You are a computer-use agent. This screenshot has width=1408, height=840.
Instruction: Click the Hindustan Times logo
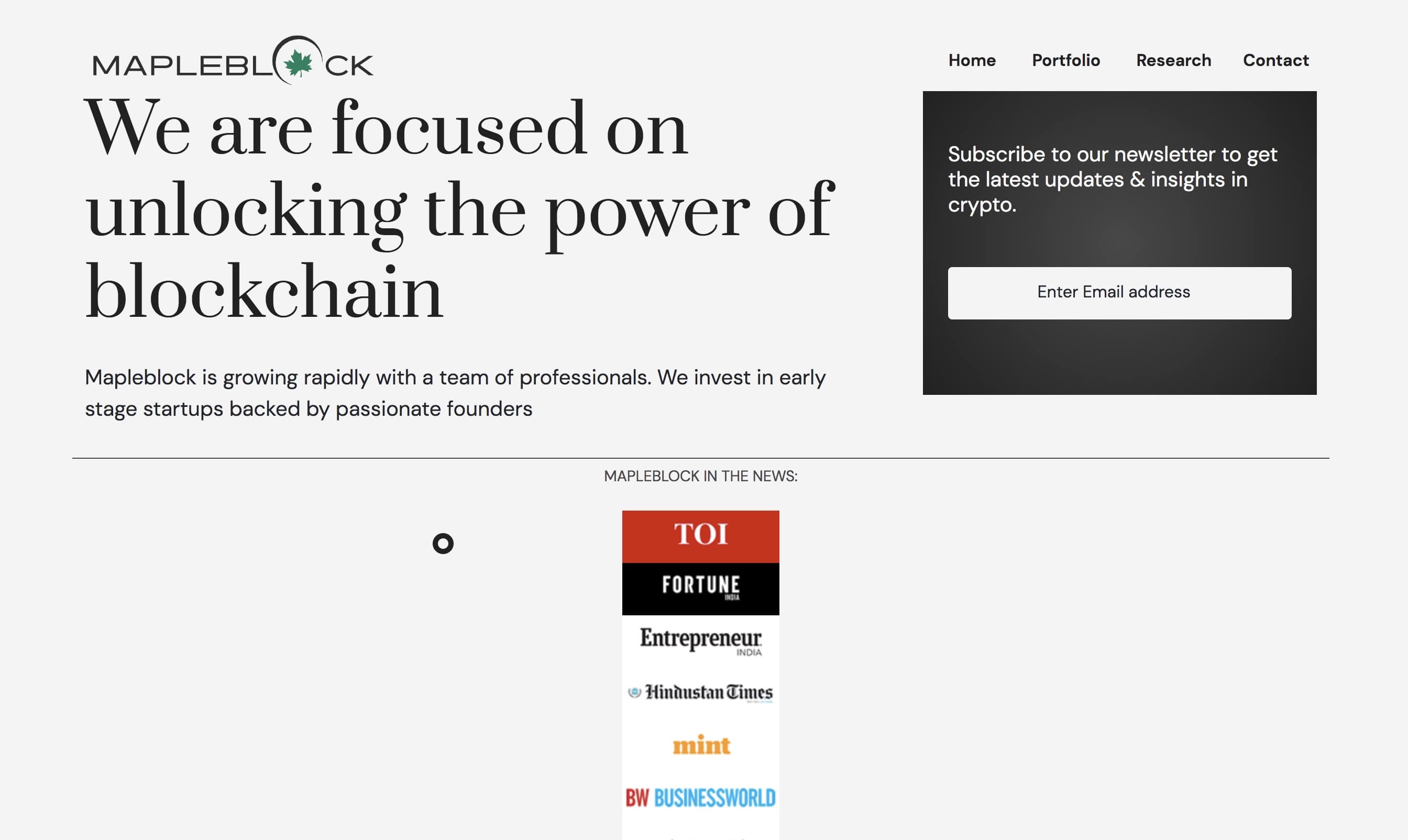point(700,693)
